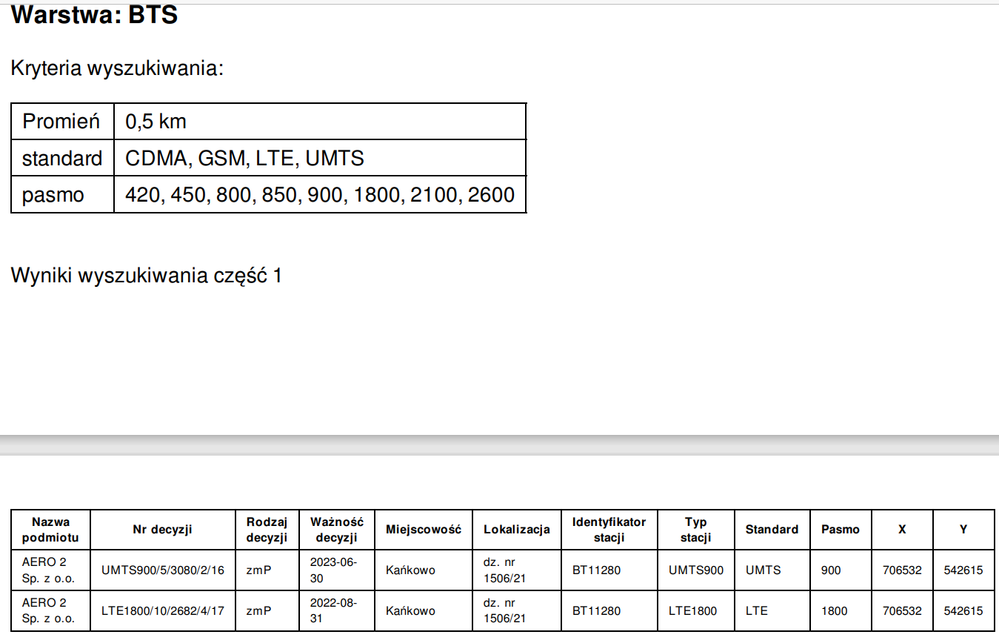Click the 'Lokalizacja' column header

tap(517, 530)
